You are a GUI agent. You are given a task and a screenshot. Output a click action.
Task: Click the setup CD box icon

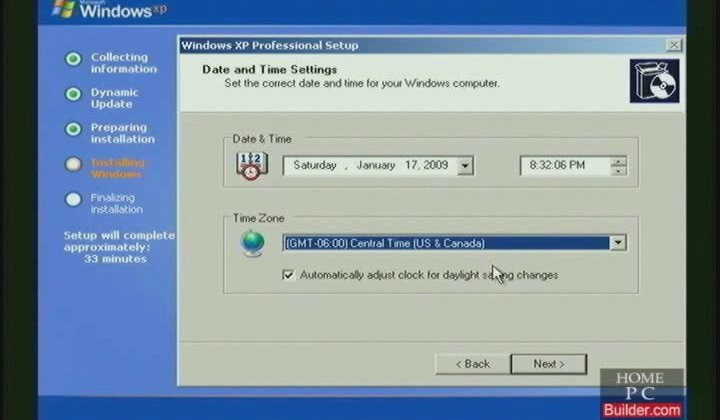[654, 81]
